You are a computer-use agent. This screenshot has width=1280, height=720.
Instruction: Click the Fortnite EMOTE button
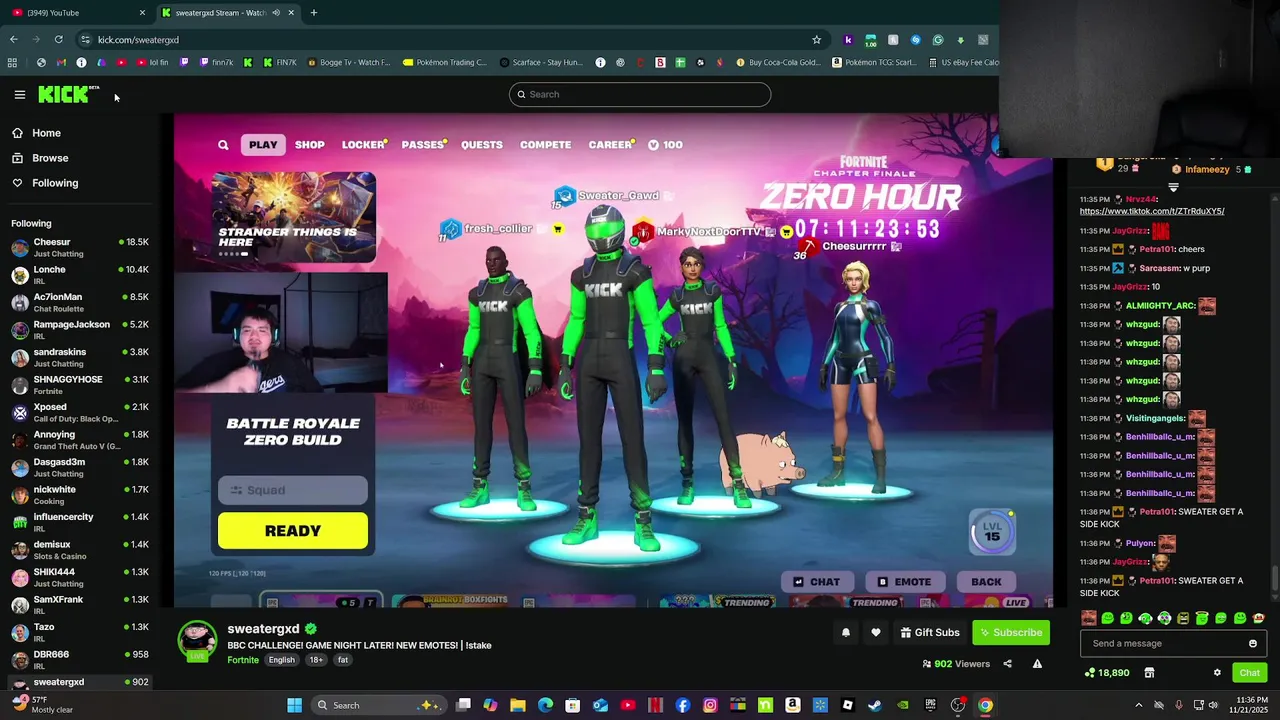pyautogui.click(x=904, y=582)
